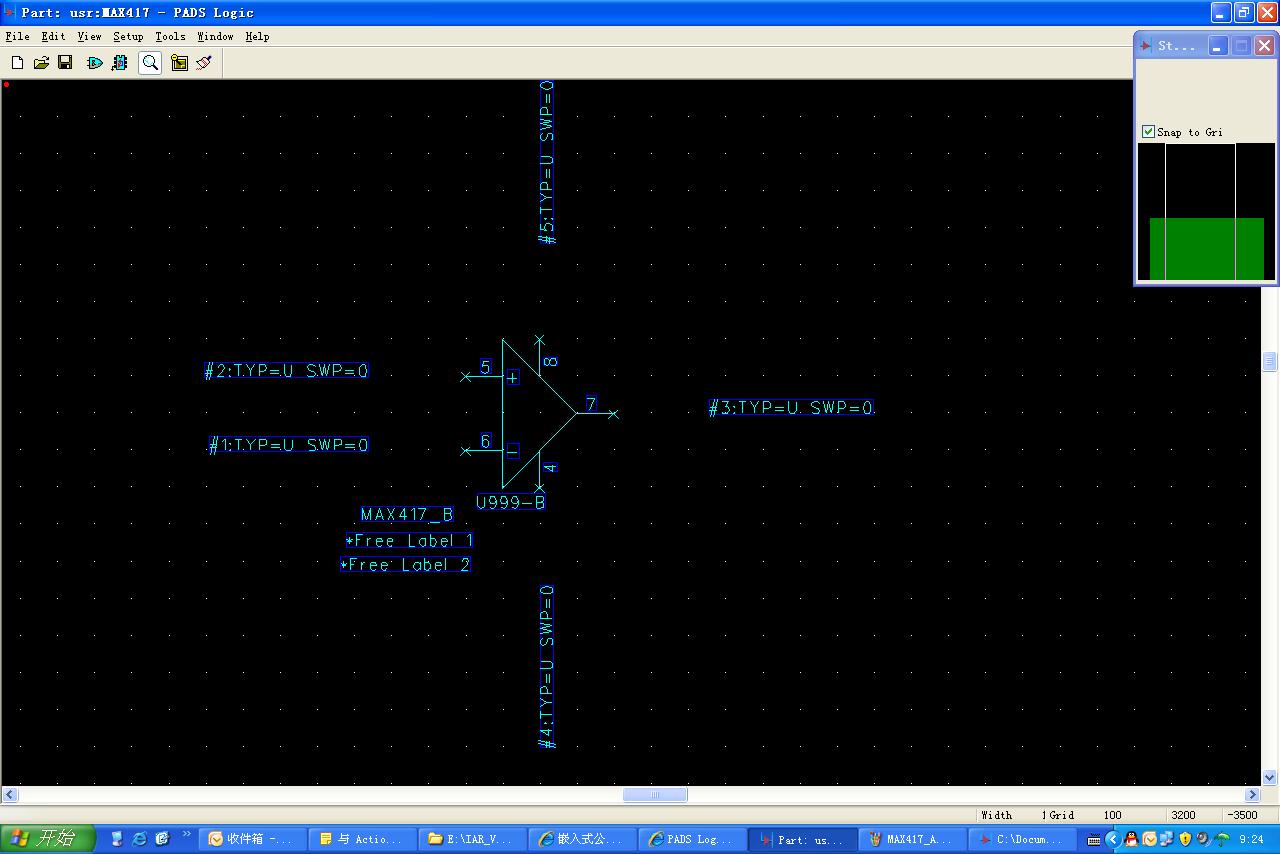
Task: Click the horizontal scrollbar left arrow
Action: [x=9, y=795]
